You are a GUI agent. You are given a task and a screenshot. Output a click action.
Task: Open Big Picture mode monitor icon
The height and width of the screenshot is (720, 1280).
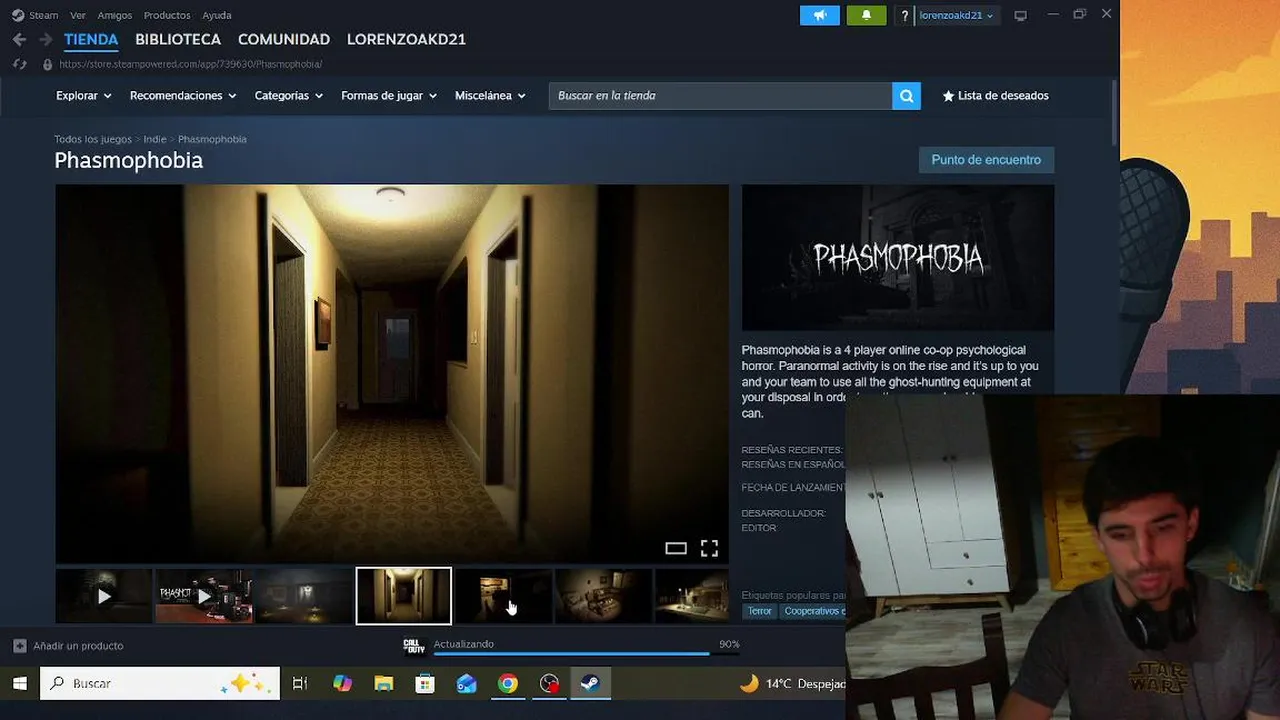[1020, 15]
